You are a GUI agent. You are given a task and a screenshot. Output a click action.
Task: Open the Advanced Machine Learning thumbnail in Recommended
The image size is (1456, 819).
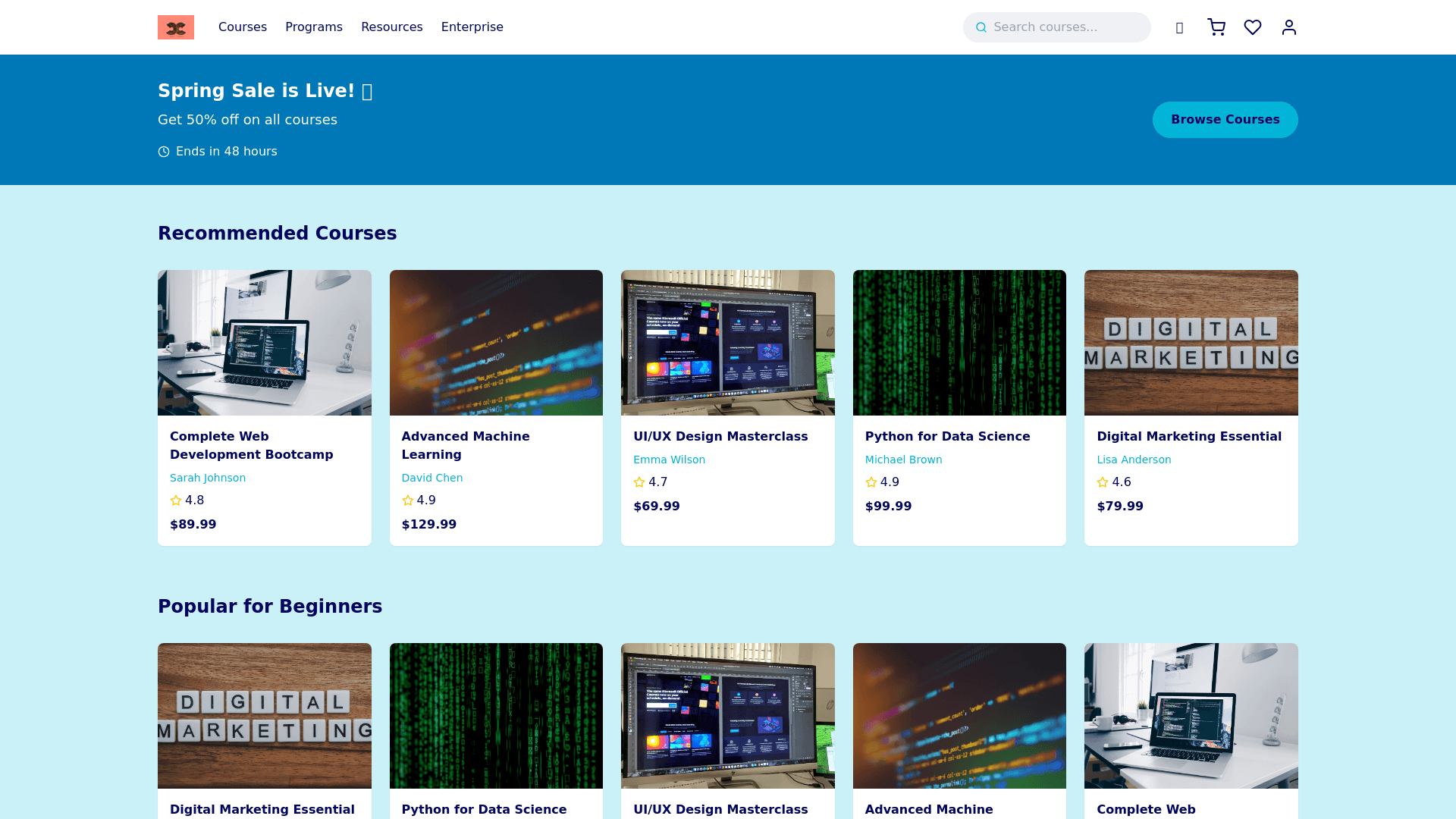click(x=496, y=343)
